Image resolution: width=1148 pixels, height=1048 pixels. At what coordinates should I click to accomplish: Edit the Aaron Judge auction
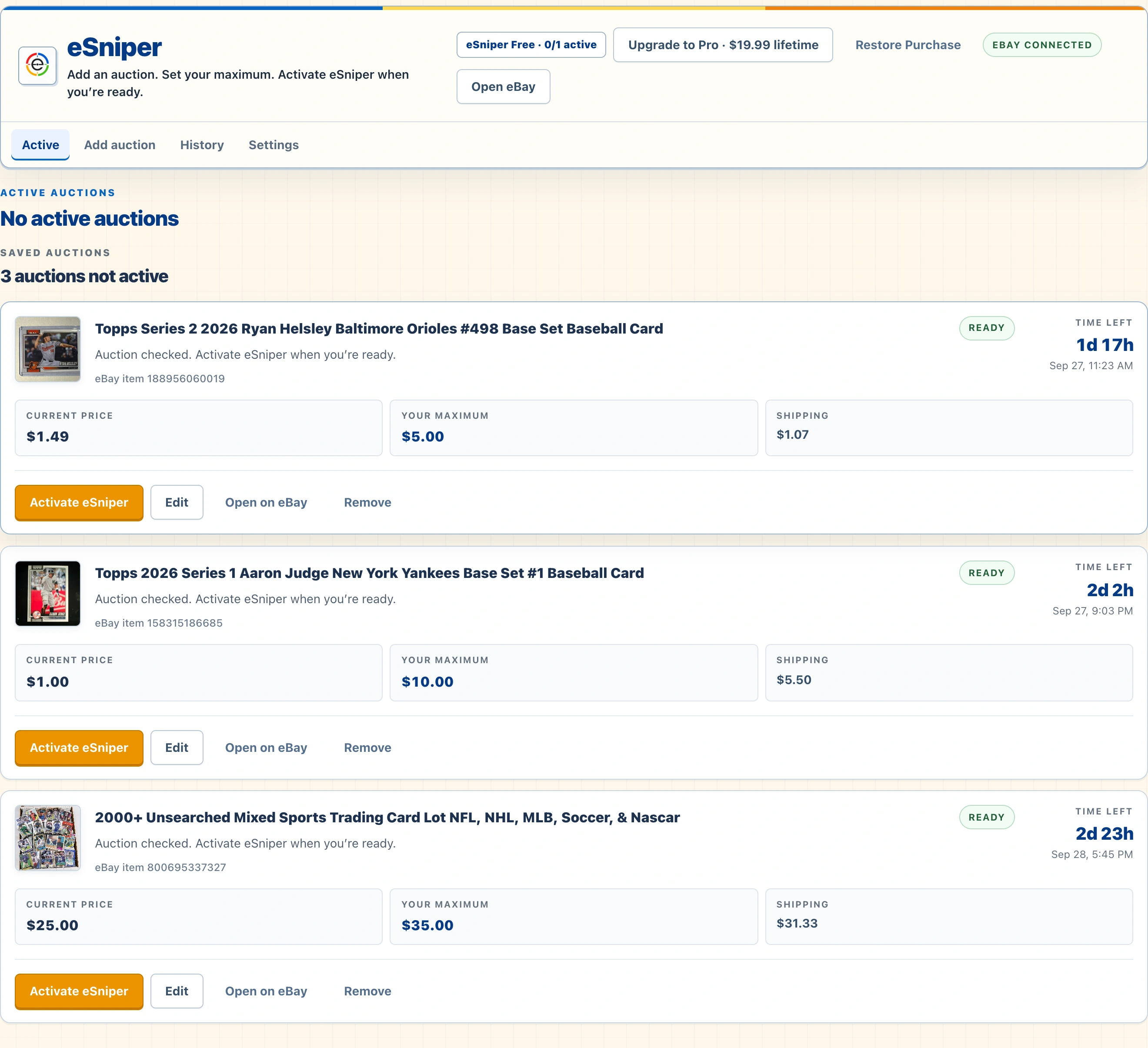pos(177,747)
